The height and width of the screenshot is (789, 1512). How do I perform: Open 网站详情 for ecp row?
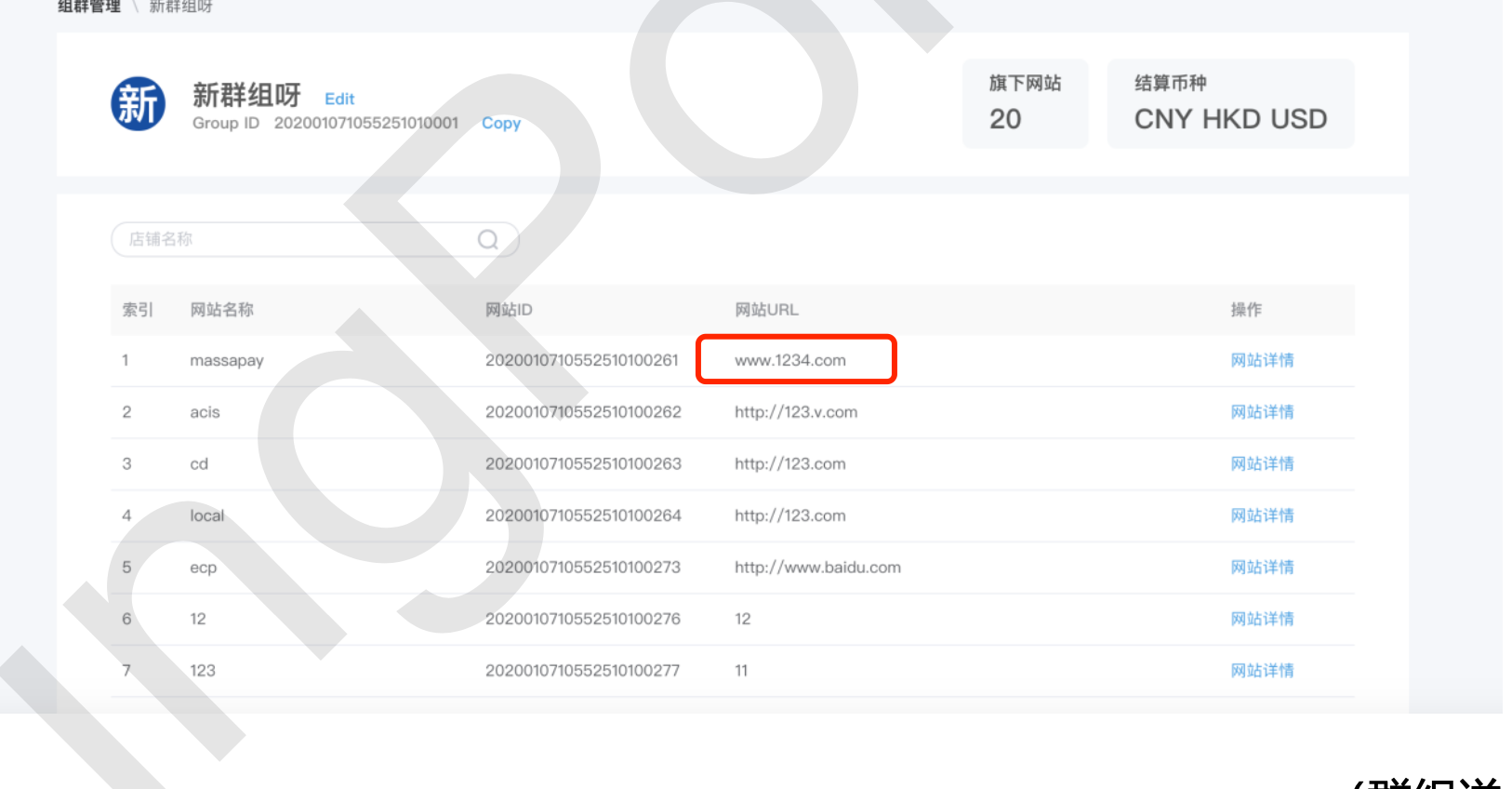[x=1262, y=568]
